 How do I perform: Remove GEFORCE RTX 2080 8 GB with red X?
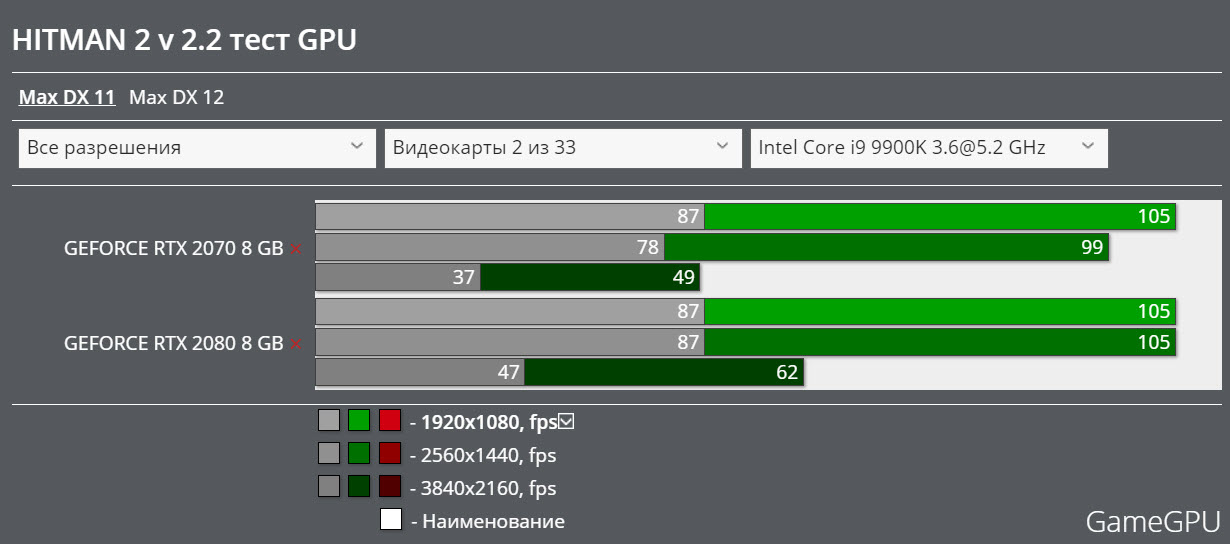(x=296, y=343)
